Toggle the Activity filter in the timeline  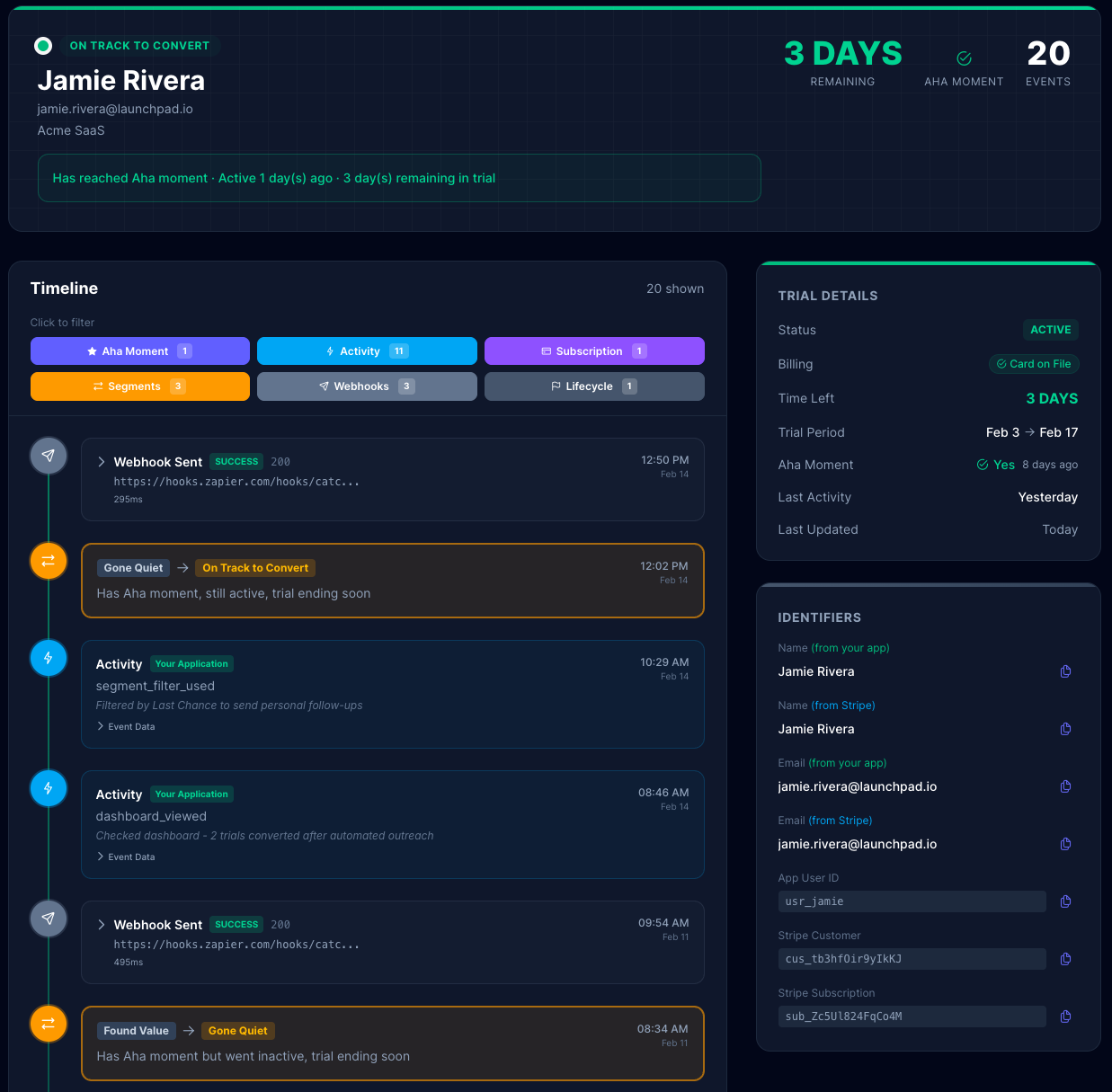pos(367,351)
